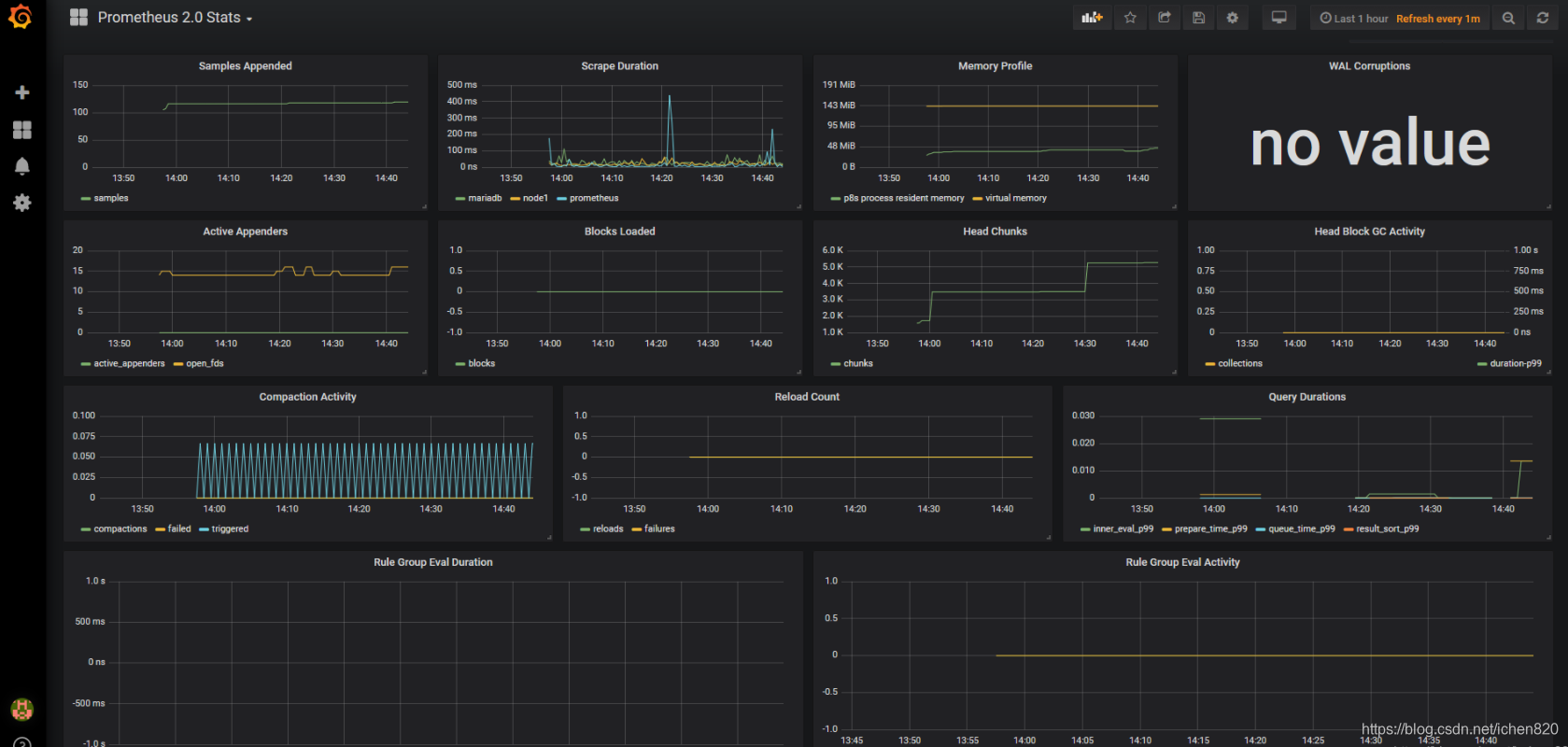Open the Samples Appended panel menu
This screenshot has width=1568, height=747.
pos(246,66)
